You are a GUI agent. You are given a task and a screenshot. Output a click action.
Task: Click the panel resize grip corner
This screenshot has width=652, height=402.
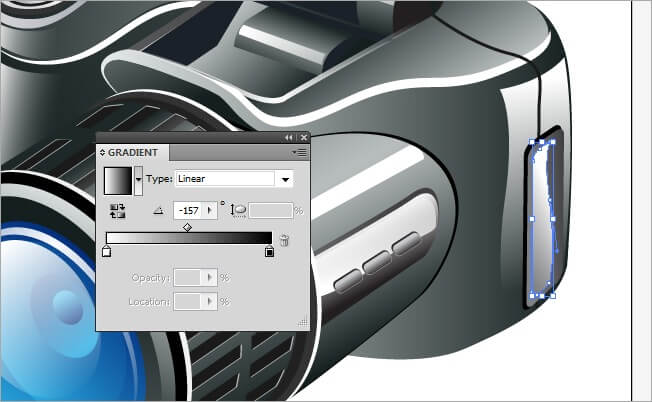(x=304, y=323)
